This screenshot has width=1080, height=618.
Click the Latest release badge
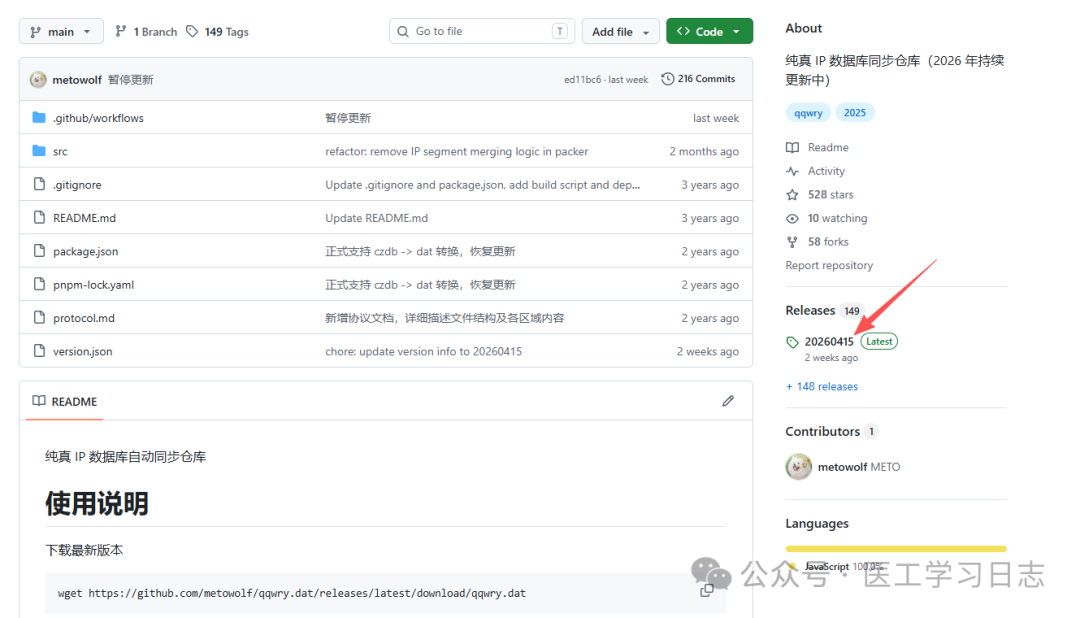tap(879, 341)
